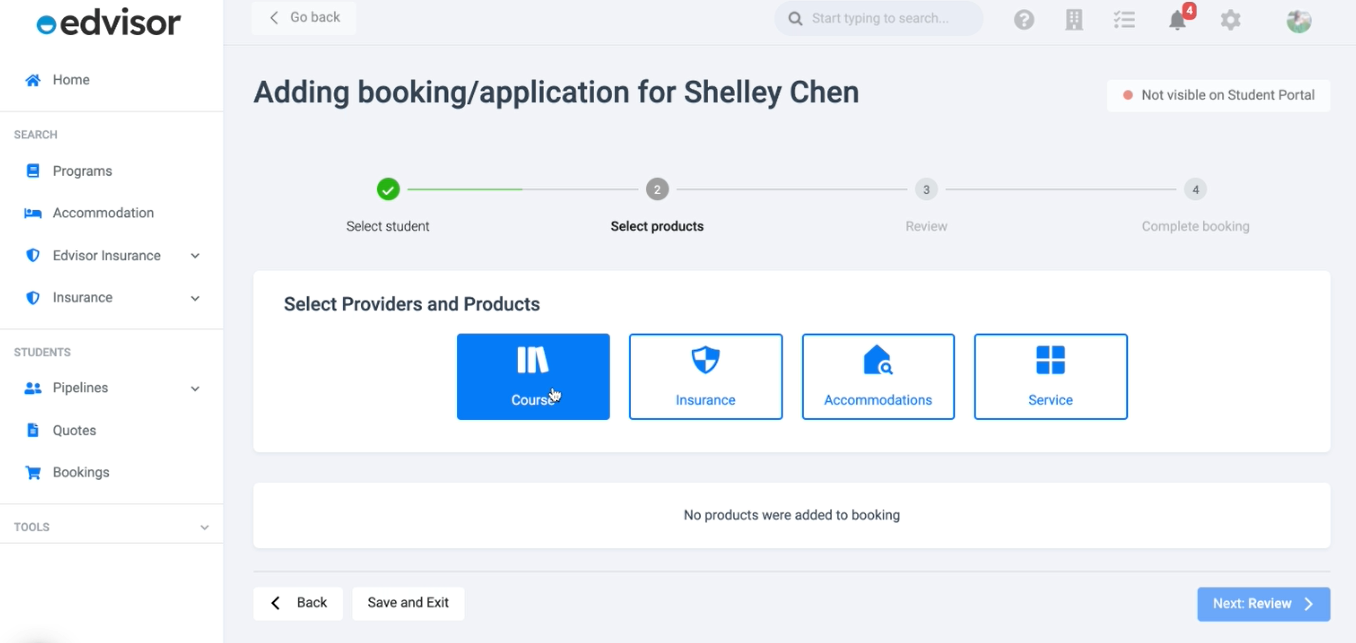This screenshot has height=643, width=1356.
Task: Click the No products were added message
Action: point(792,515)
